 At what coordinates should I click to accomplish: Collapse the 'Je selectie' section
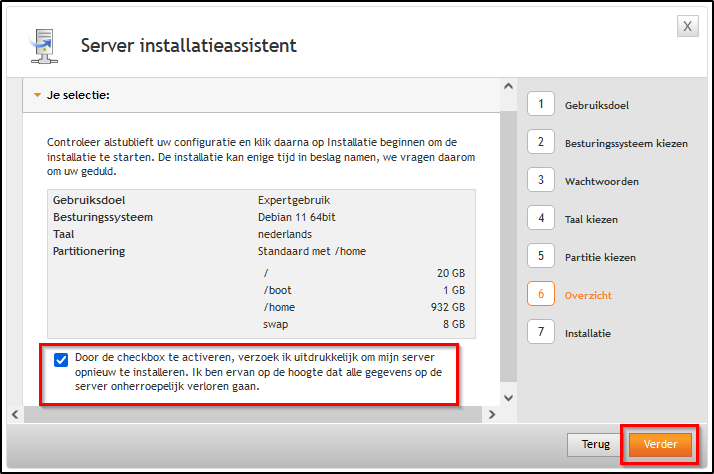[38, 96]
